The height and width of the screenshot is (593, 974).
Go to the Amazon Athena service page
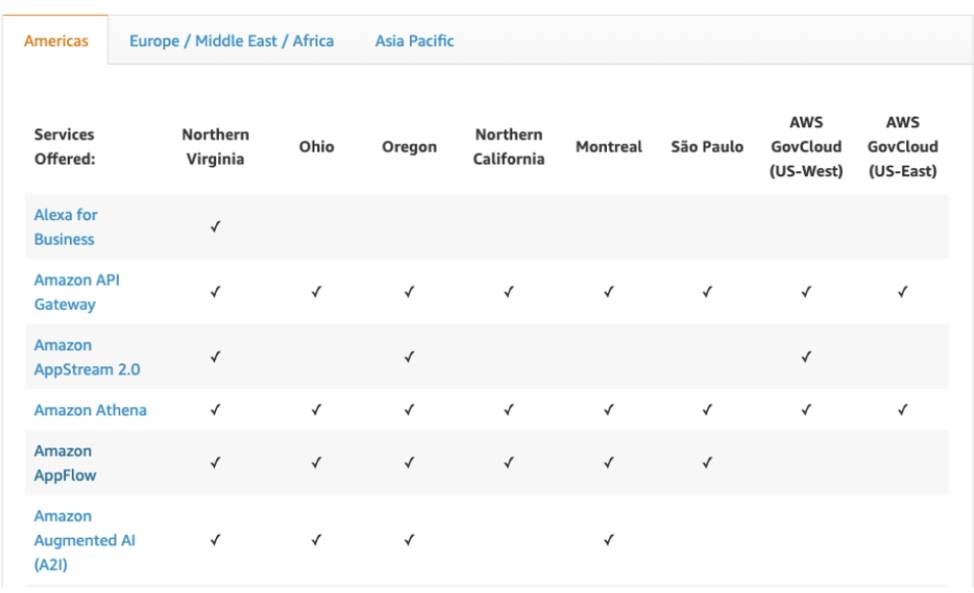(90, 410)
